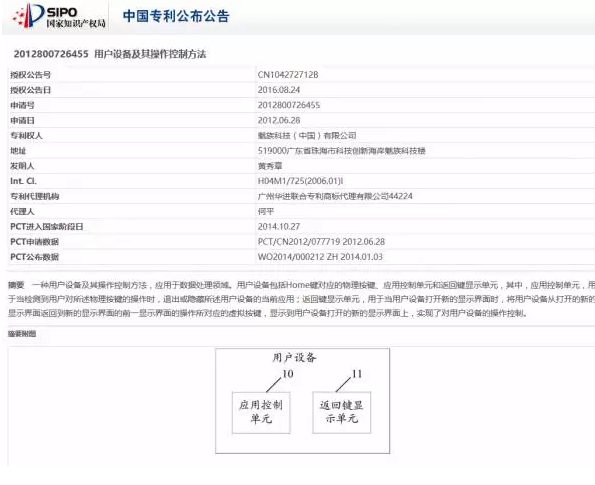Click the patentee name 魅族科技（中国）有限公司

(x=307, y=135)
